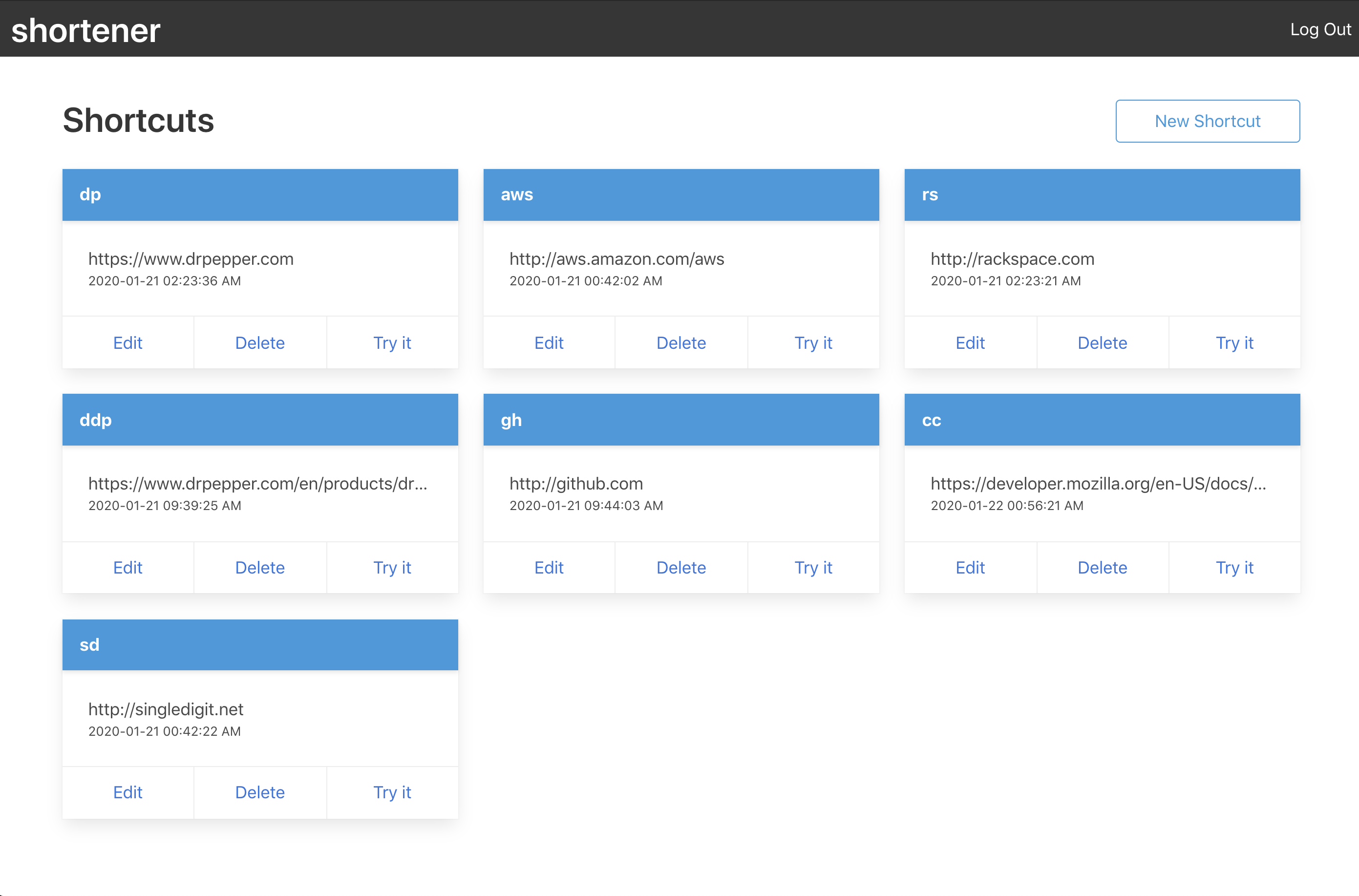Delete the cc shortcut

(x=1102, y=567)
